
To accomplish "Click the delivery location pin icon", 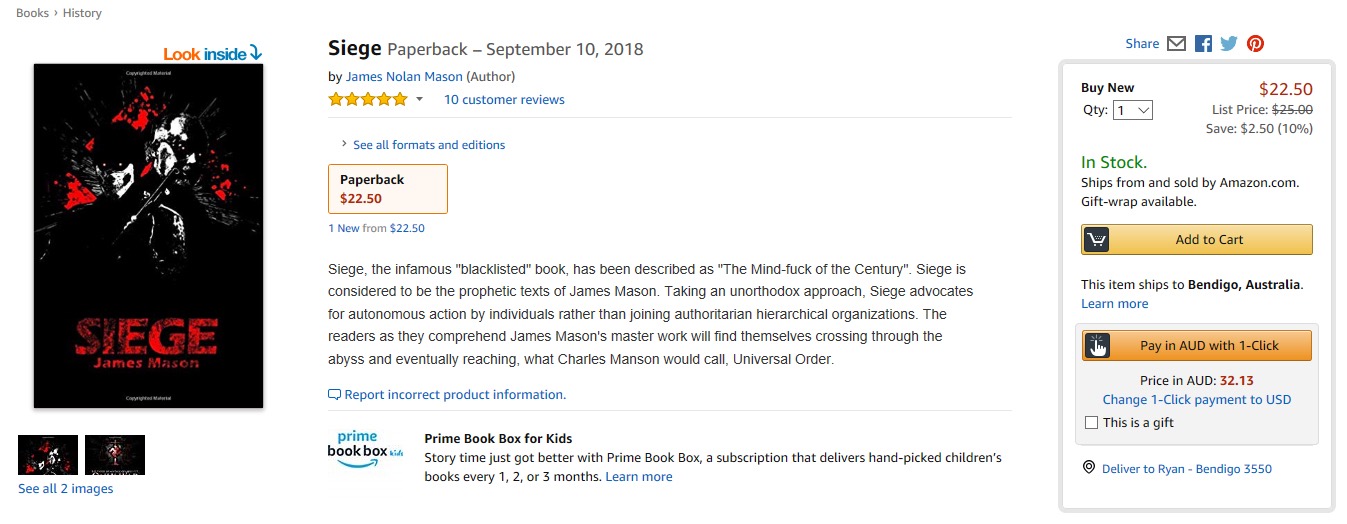I will tap(1089, 468).
